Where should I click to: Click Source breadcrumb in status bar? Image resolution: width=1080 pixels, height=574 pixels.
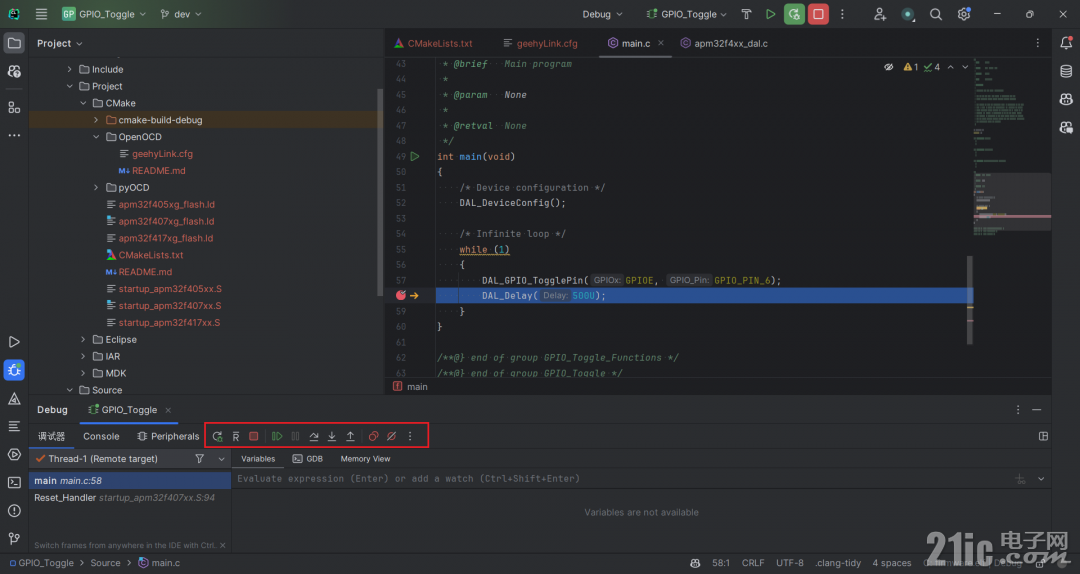pos(105,563)
